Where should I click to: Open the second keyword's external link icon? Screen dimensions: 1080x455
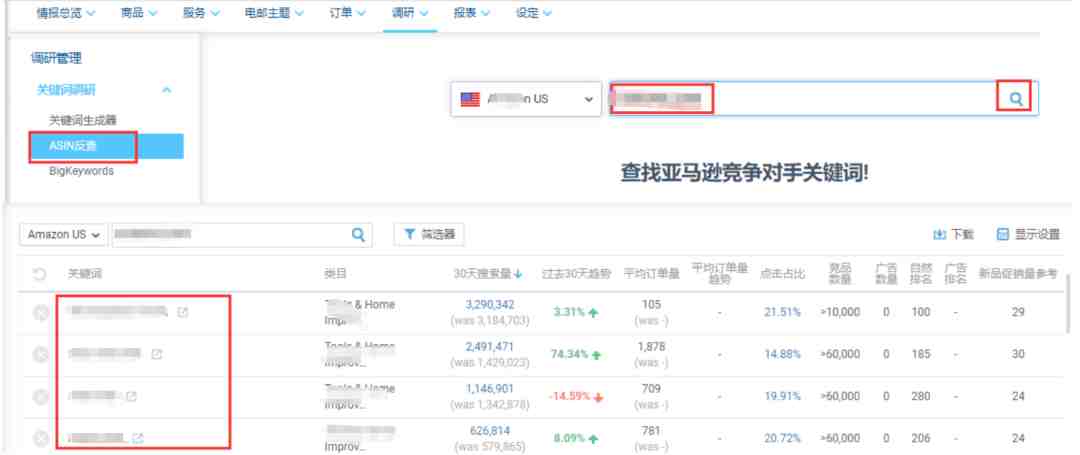point(156,354)
